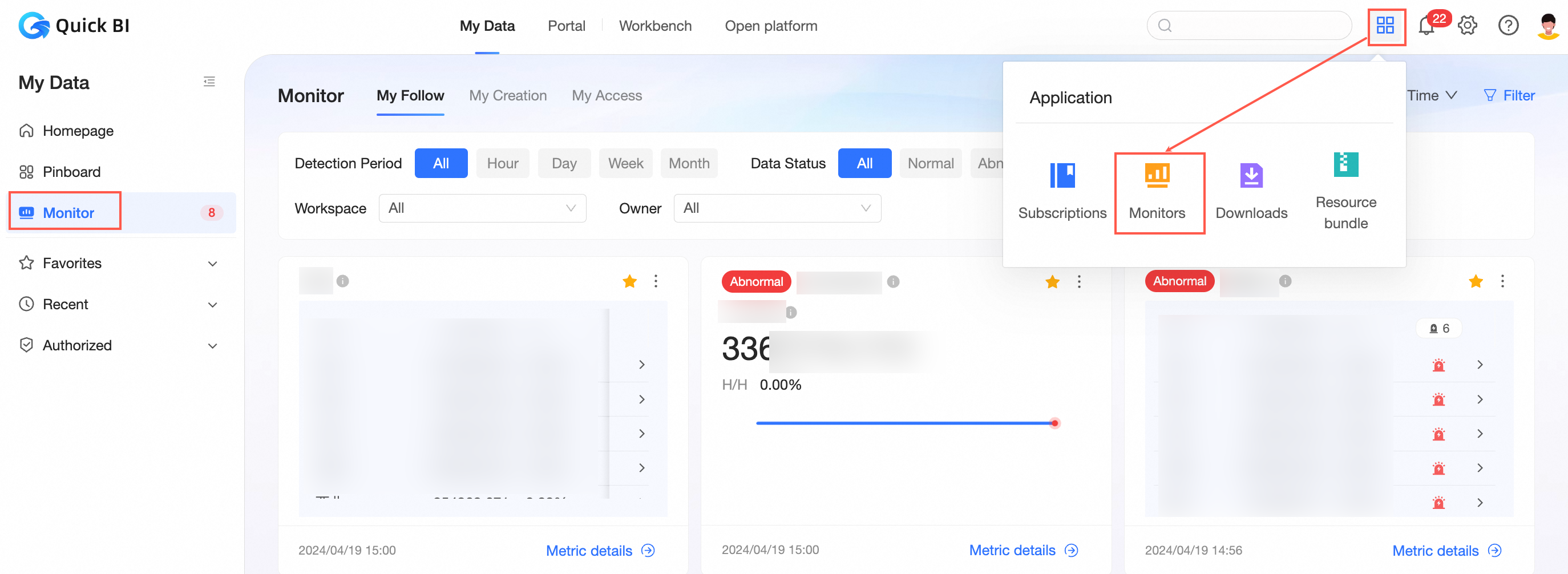Click the Abnormal tag on the 336 card
This screenshot has width=1568, height=574.
[756, 281]
